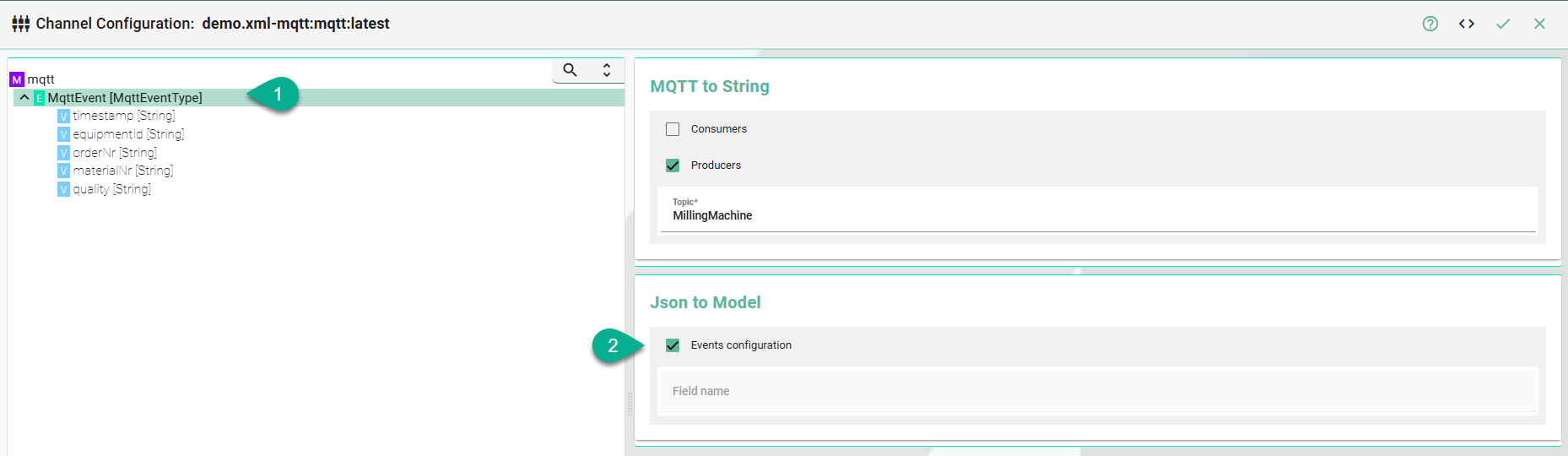Uncheck the Producers checkbox
Viewport: 1568px width, 456px height.
pyautogui.click(x=673, y=166)
